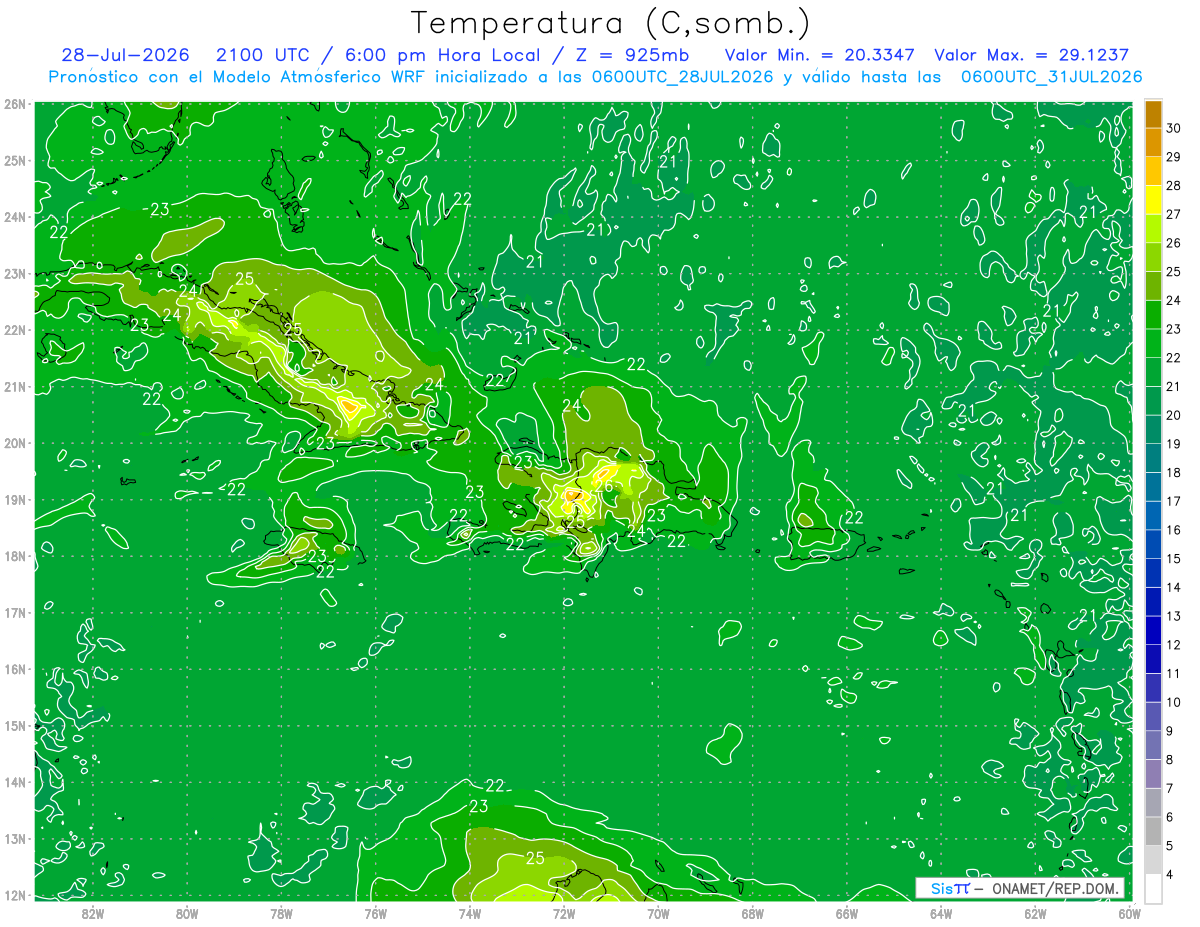This screenshot has width=1200, height=927.
Task: Click the '23N' latitude label
Action: pos(15,274)
